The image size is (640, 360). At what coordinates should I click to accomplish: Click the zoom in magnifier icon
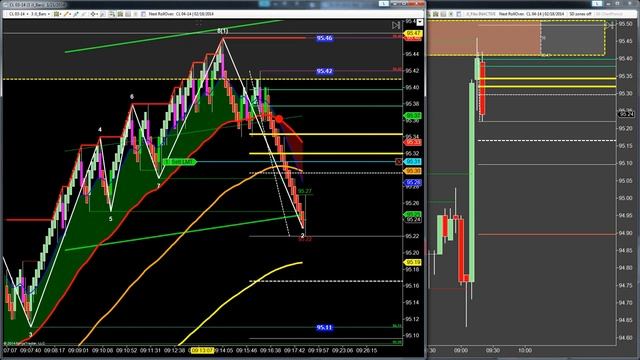(103, 14)
